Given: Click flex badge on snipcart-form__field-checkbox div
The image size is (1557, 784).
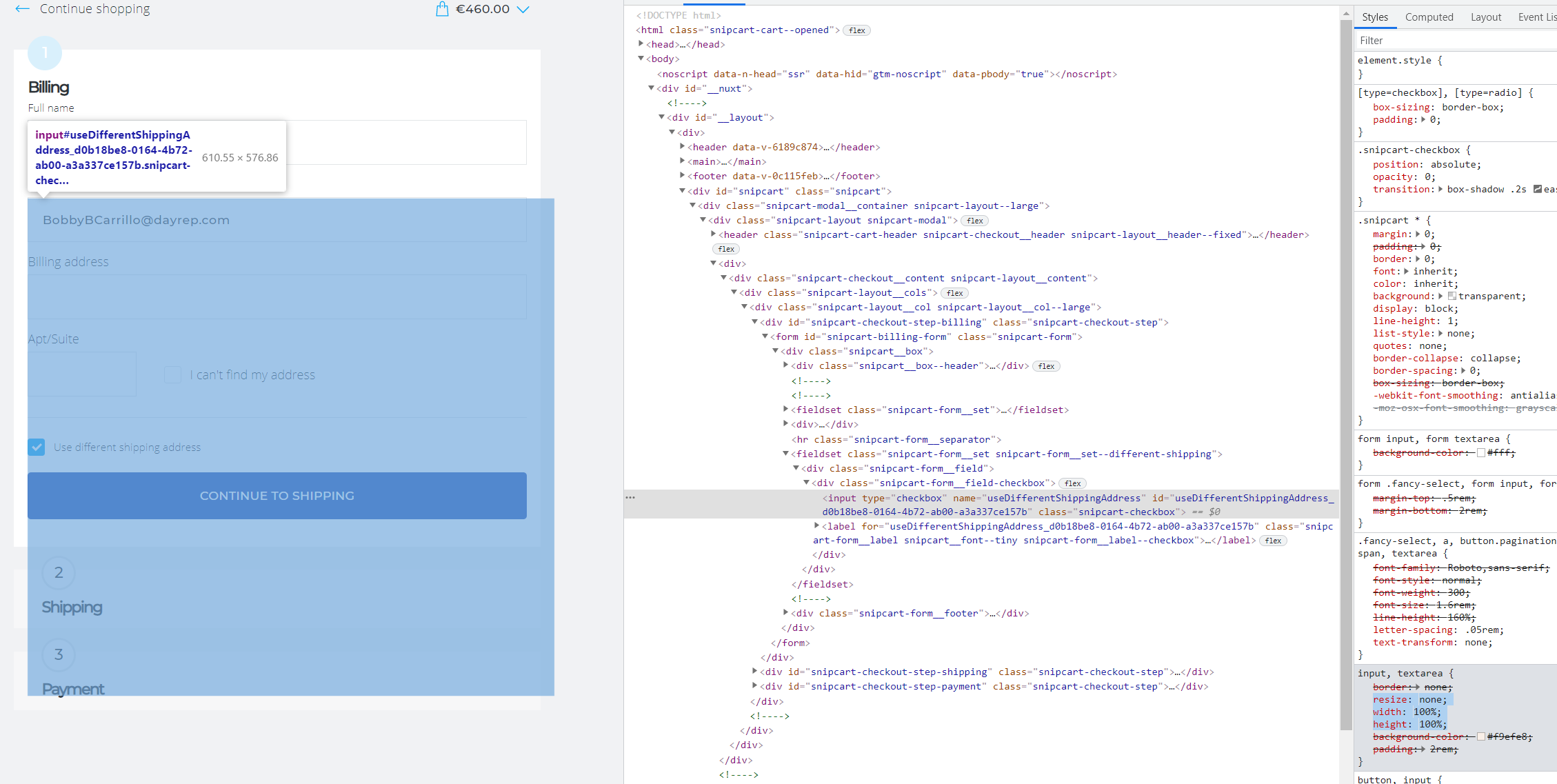Looking at the screenshot, I should point(1073,483).
